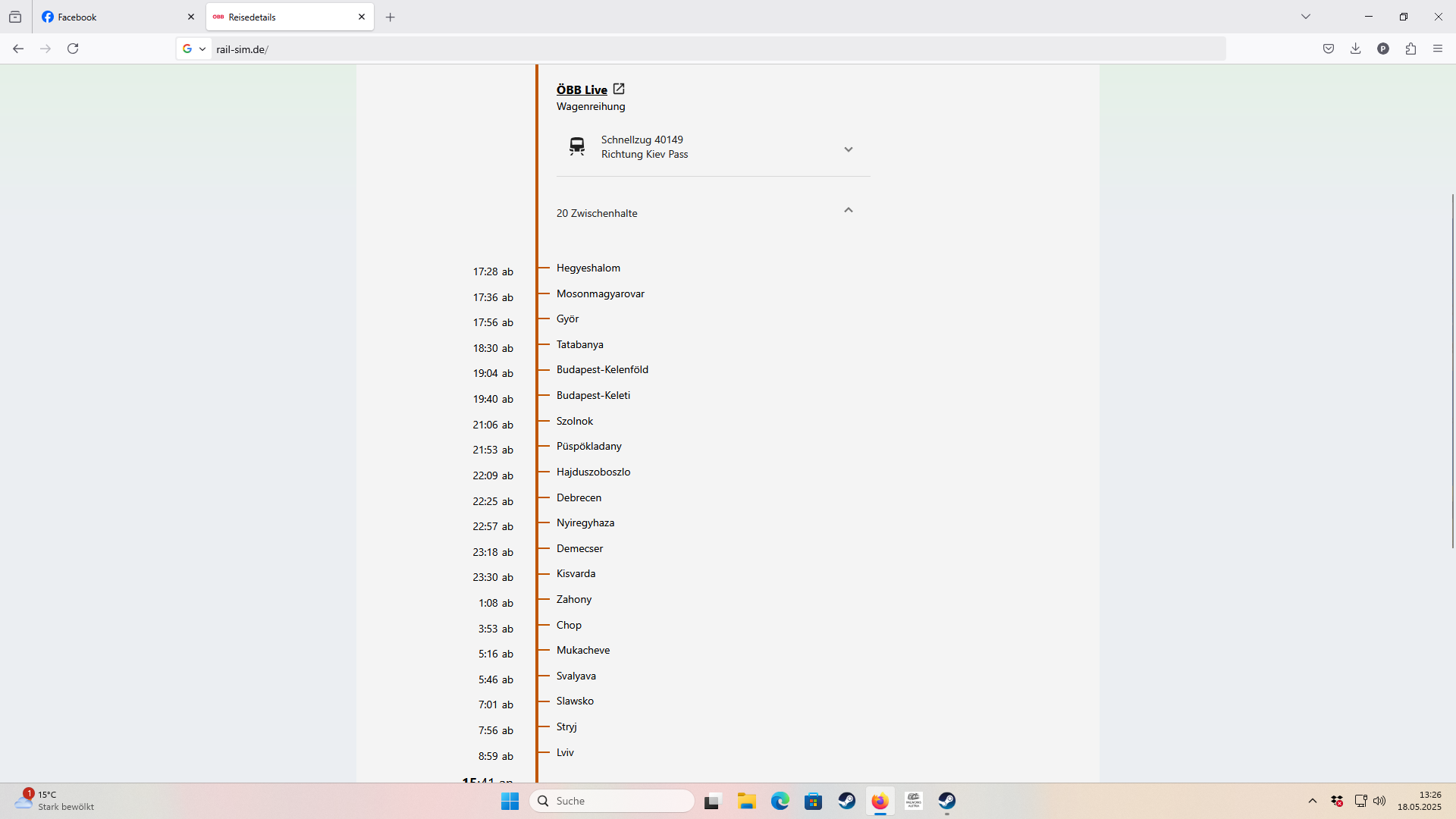Open the ÖBB Live external link icon
This screenshot has height=819, width=1456.
coord(619,89)
